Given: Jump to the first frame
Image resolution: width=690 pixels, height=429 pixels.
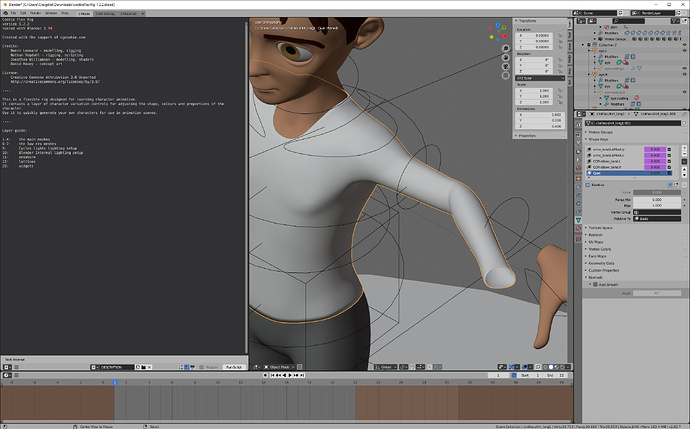Looking at the screenshot, I should pos(273,375).
